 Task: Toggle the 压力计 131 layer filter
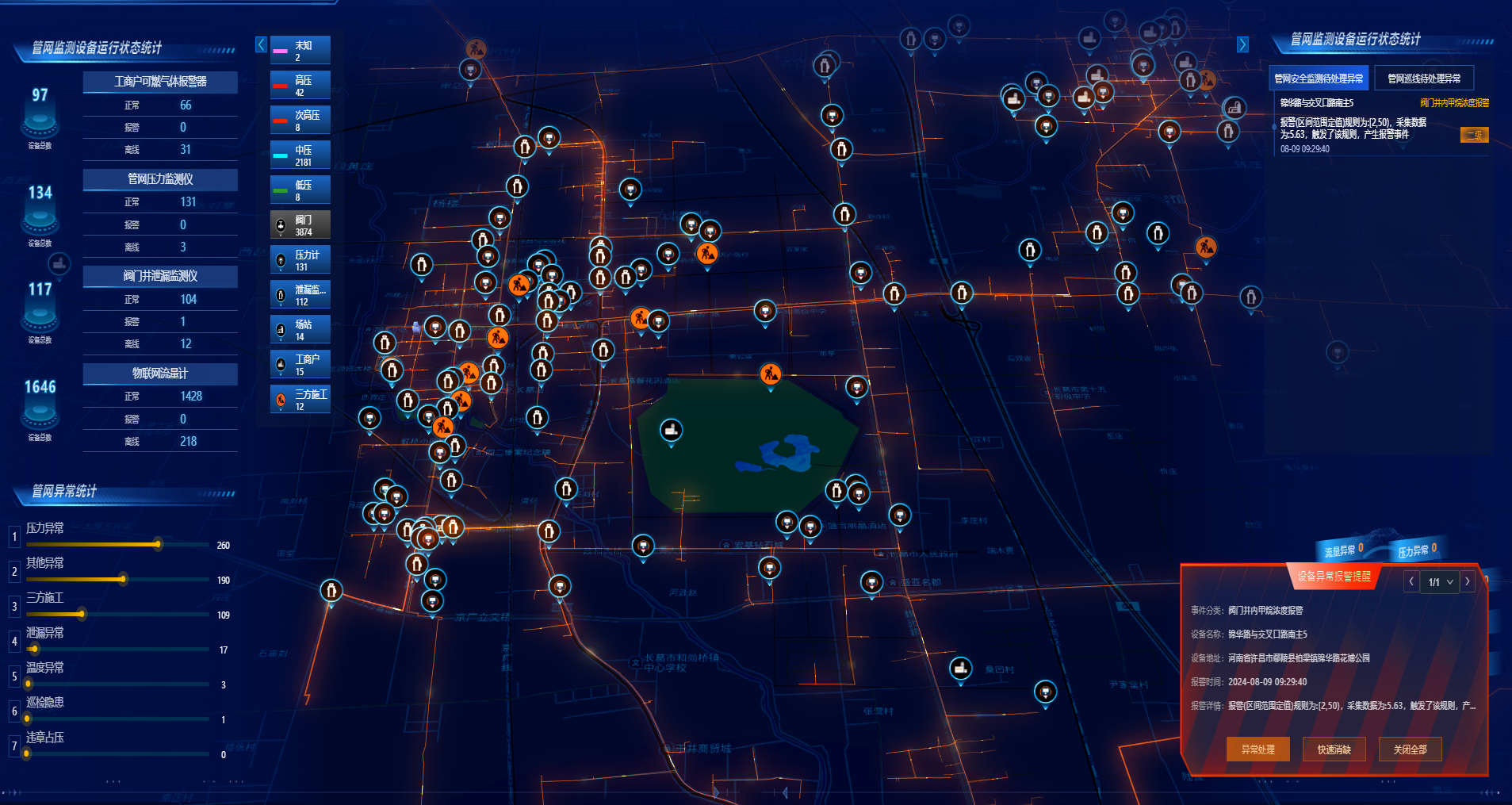300,259
